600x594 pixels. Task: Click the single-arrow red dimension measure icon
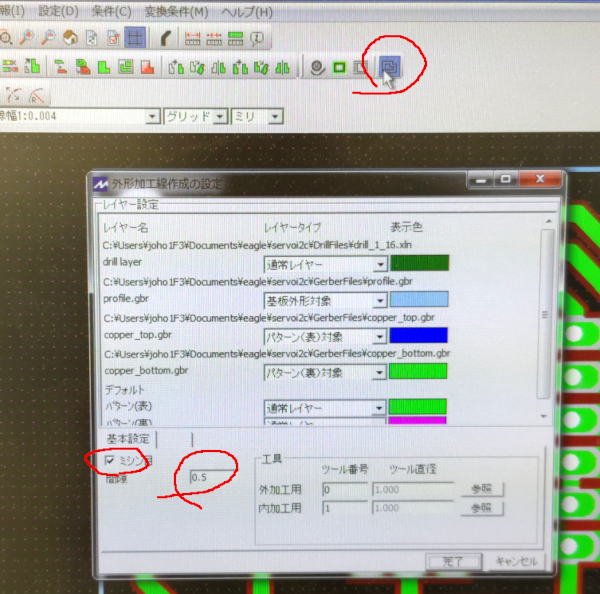(x=192, y=38)
